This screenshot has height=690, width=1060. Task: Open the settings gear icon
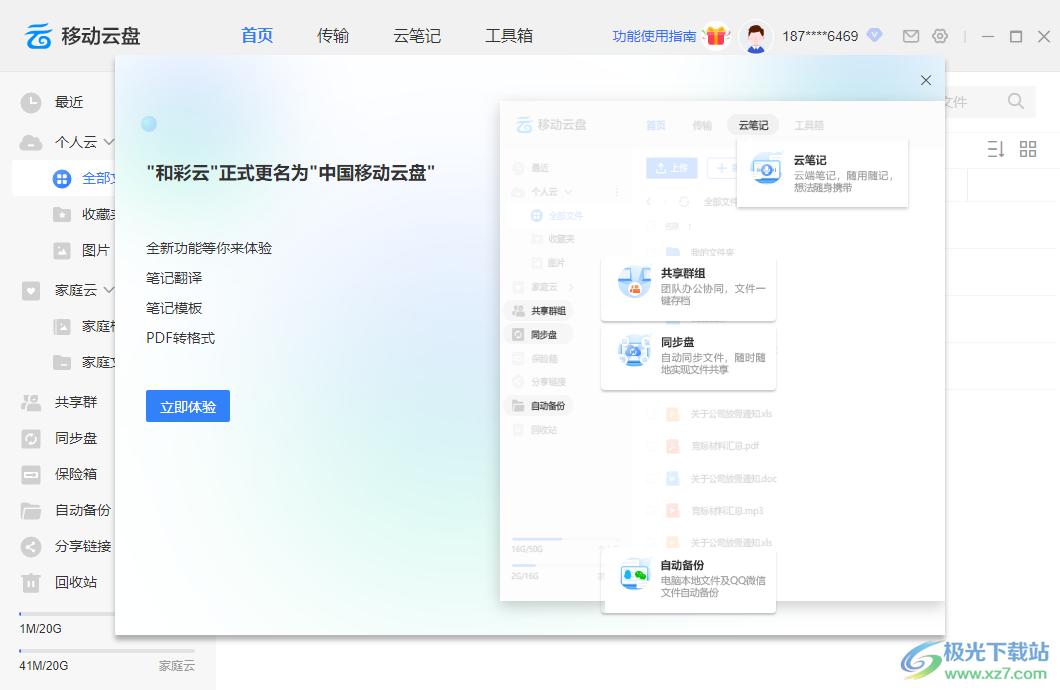[x=940, y=36]
